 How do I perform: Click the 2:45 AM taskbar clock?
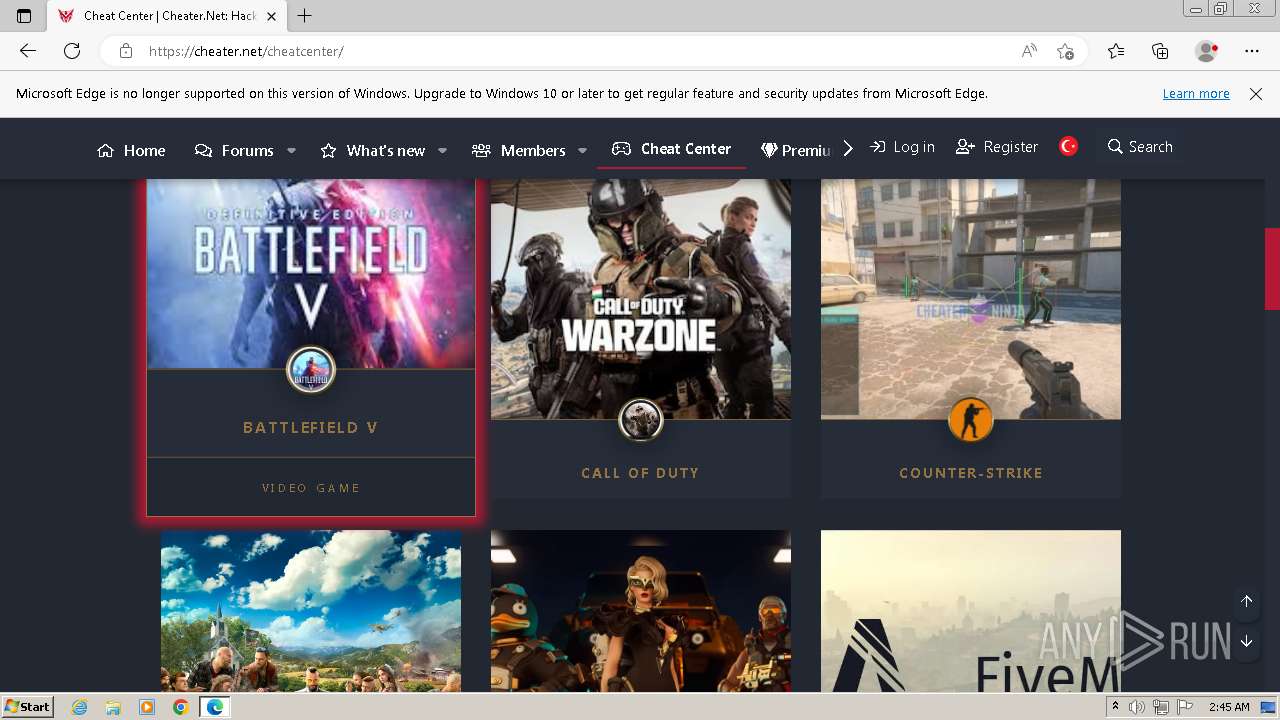point(1229,707)
